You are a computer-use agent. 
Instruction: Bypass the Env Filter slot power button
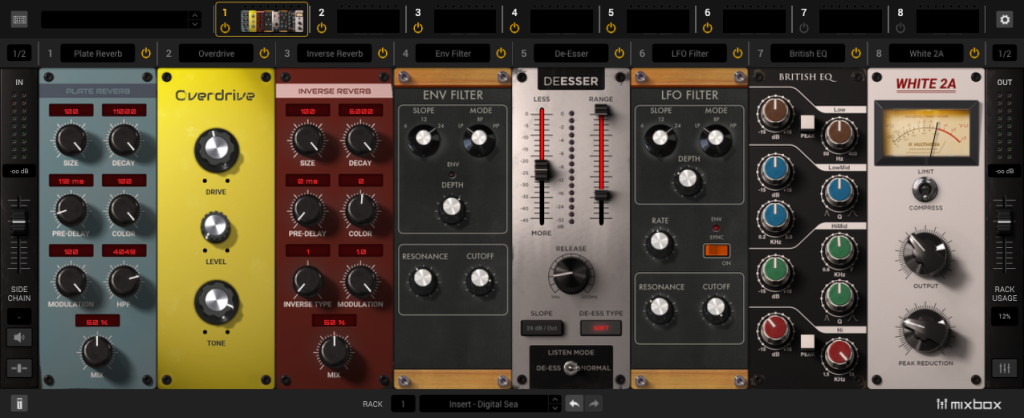tap(501, 53)
